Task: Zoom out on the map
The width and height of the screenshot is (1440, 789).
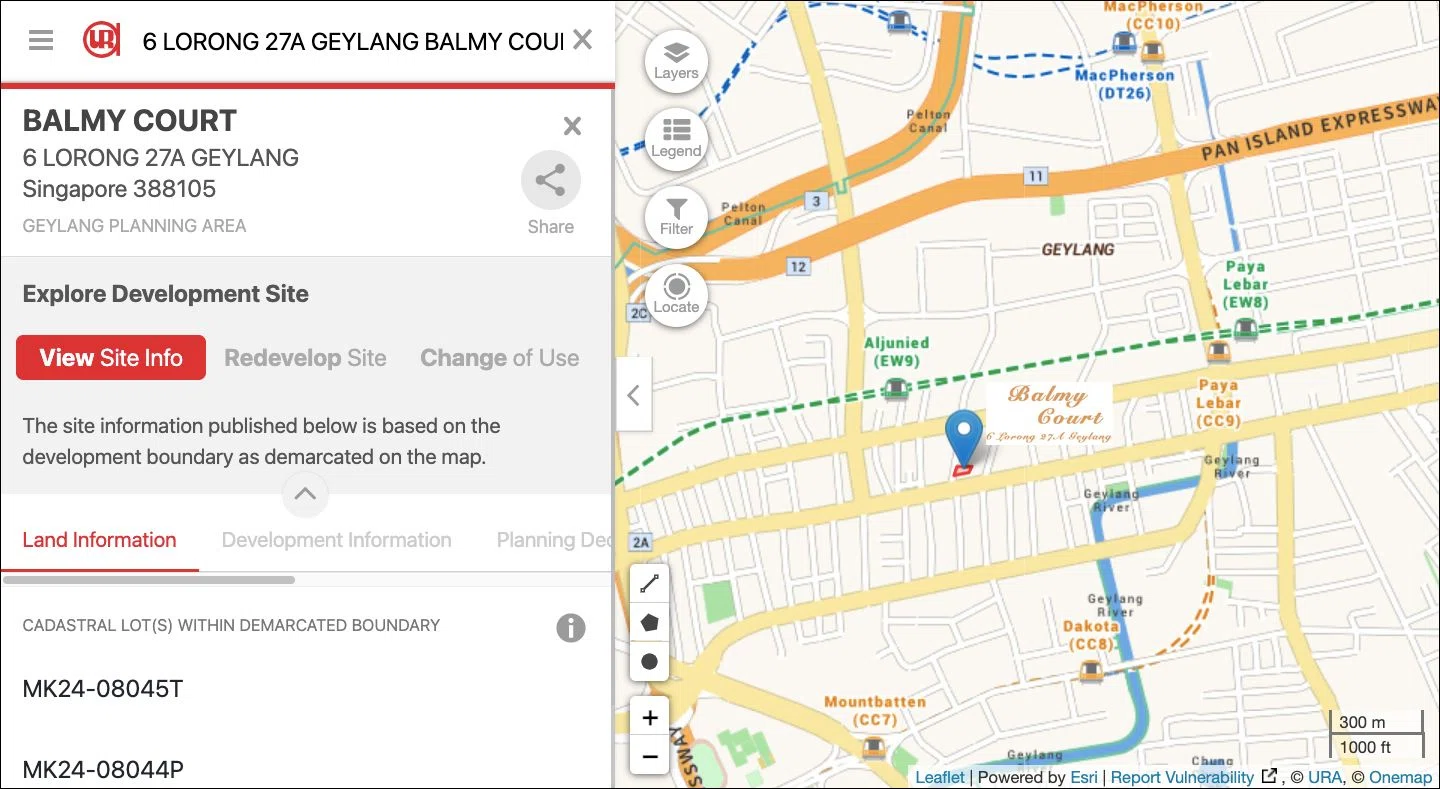Action: click(650, 756)
